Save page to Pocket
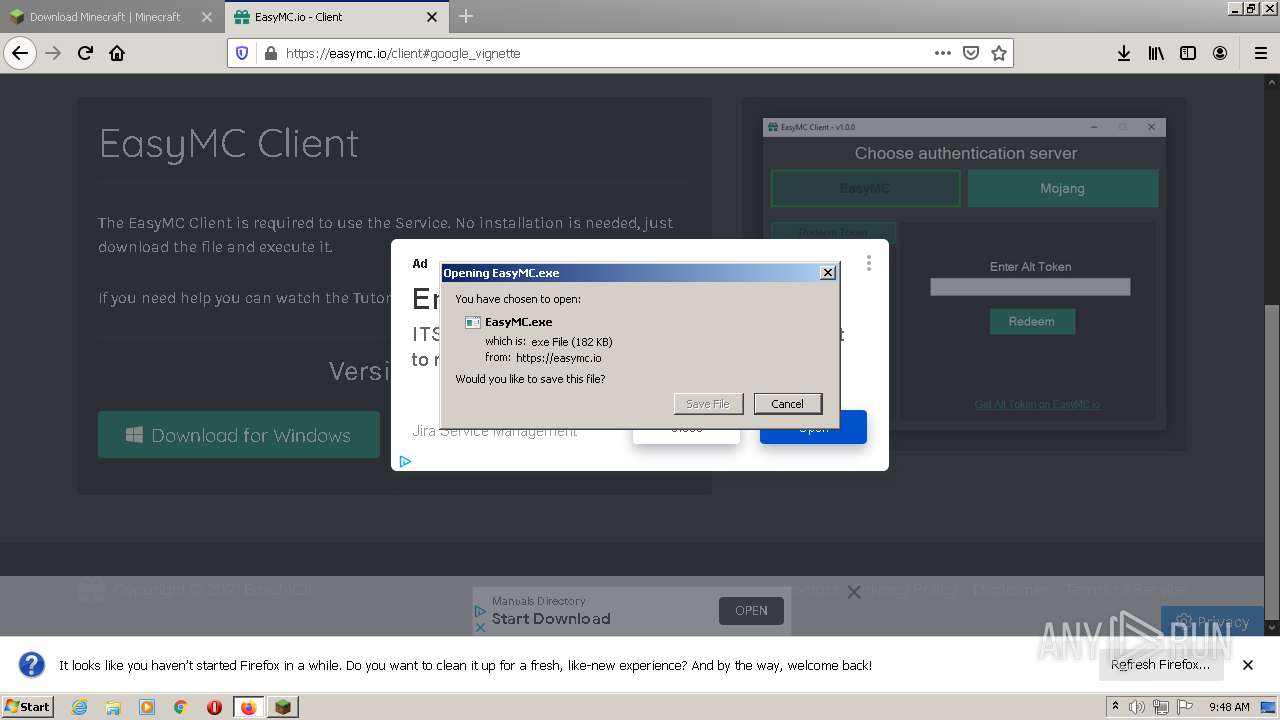 click(x=970, y=53)
